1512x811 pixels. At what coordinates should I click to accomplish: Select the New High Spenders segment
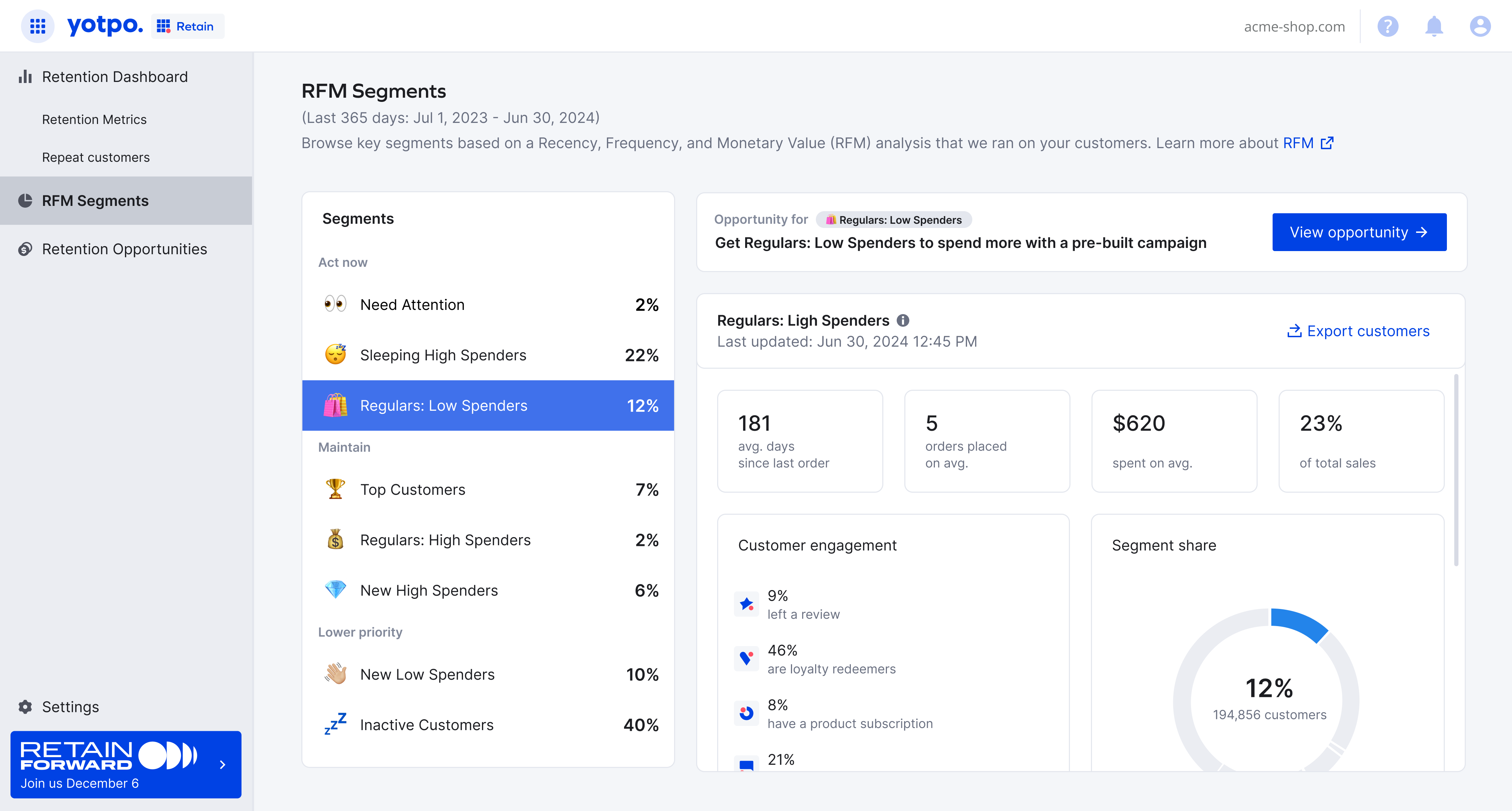pyautogui.click(x=488, y=590)
